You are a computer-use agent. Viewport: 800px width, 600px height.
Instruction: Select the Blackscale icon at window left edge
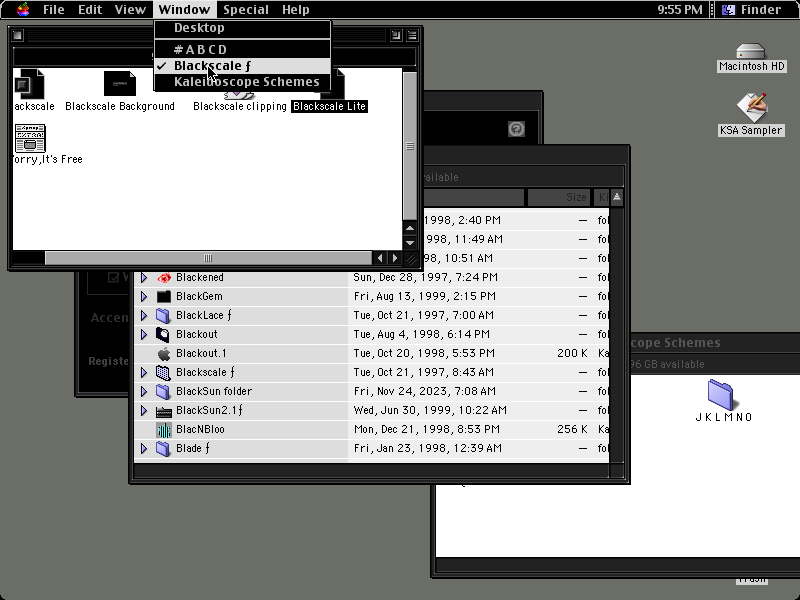[x=29, y=84]
